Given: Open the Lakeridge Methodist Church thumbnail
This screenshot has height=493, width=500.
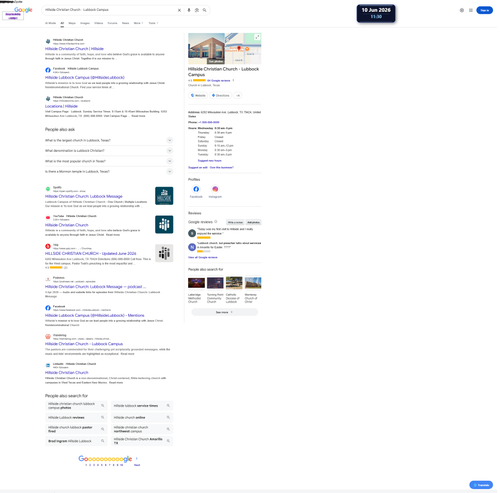Looking at the screenshot, I should 196,283.
